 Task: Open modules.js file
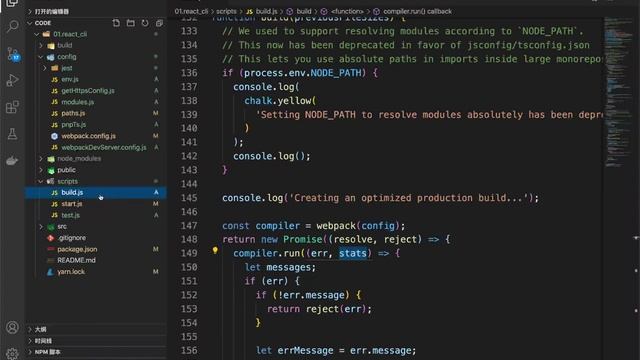point(96,102)
